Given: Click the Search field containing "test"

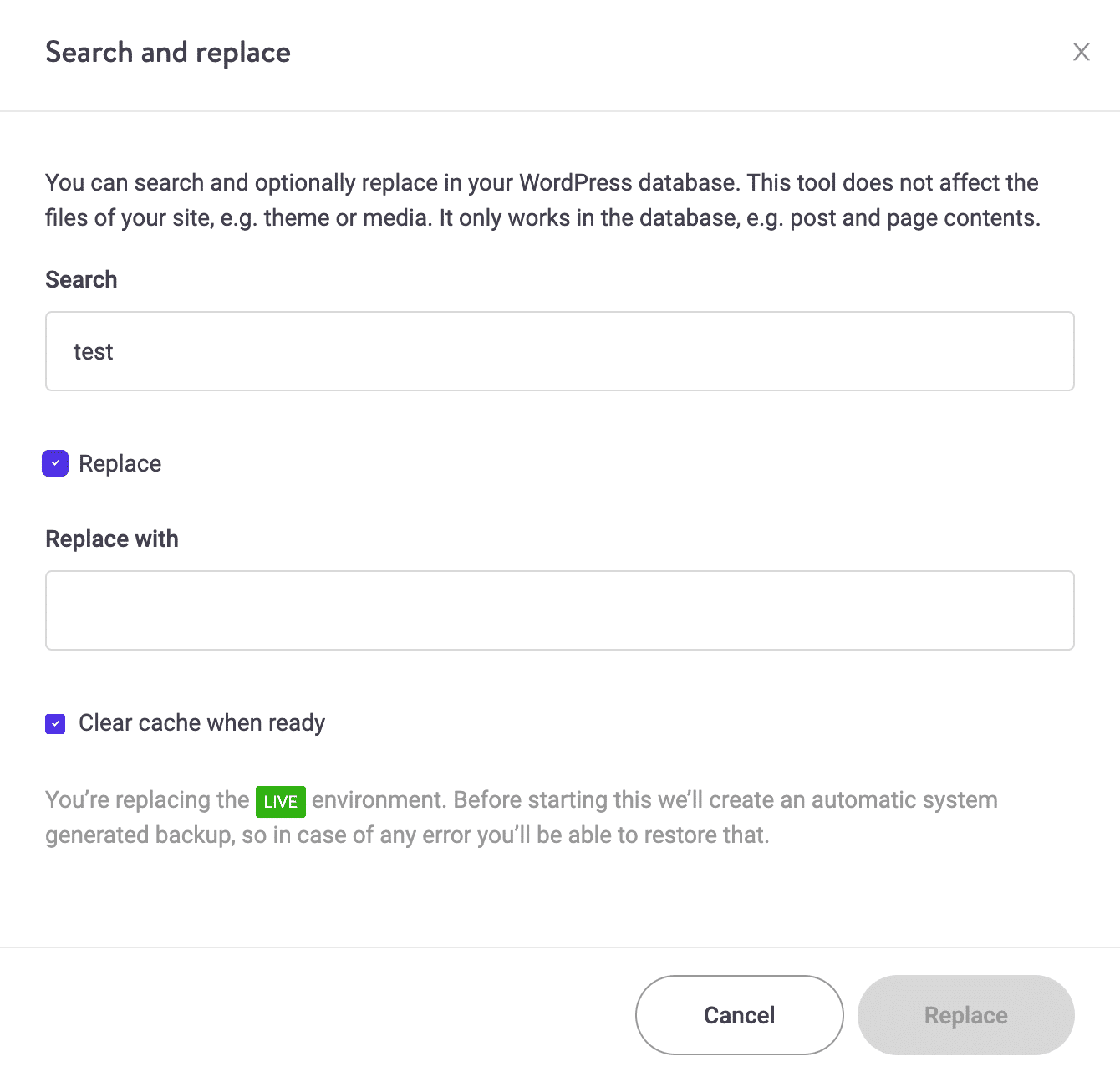Looking at the screenshot, I should [x=559, y=351].
